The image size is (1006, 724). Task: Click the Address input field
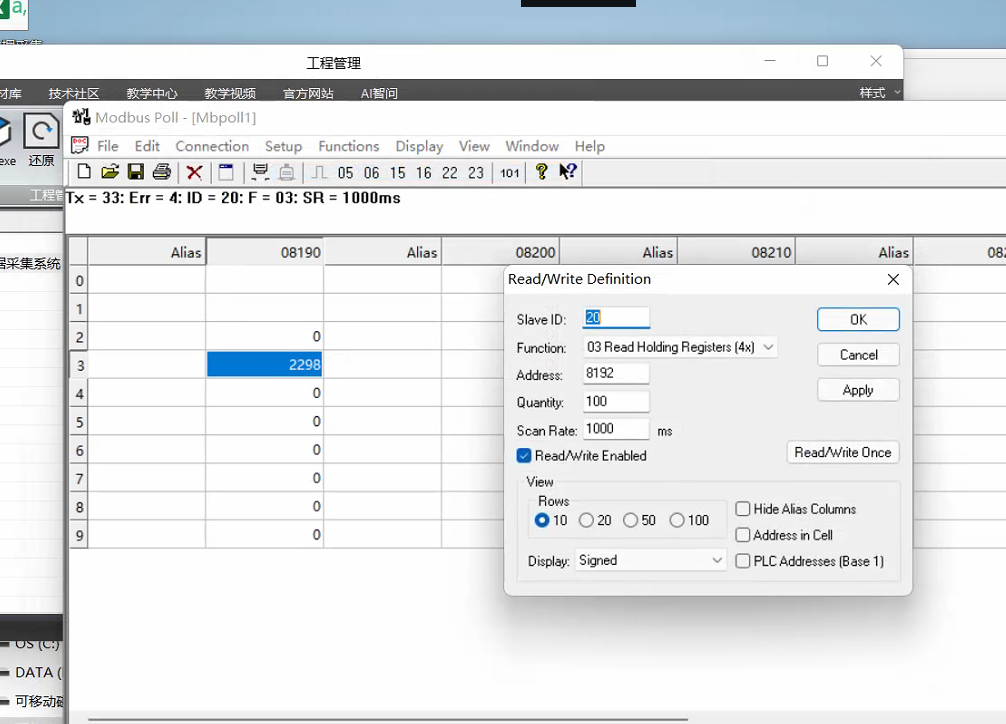616,374
